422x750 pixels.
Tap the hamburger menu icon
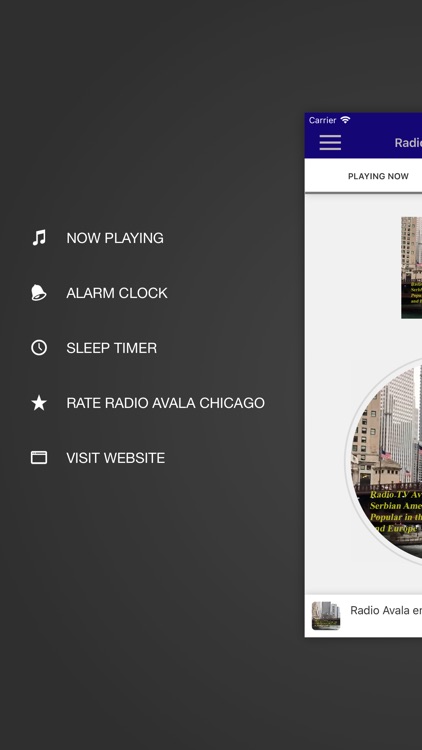coord(330,143)
